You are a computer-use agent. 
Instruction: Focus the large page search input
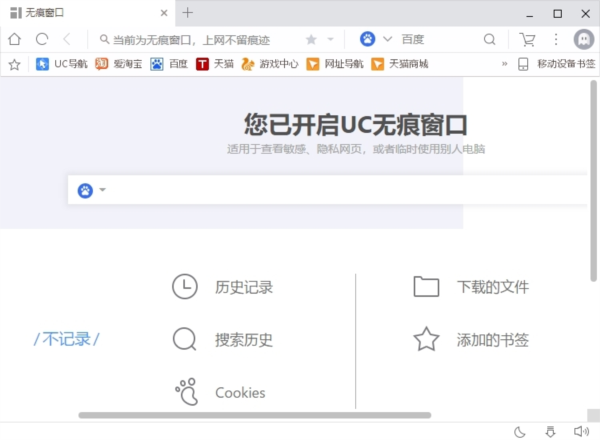tap(327, 190)
